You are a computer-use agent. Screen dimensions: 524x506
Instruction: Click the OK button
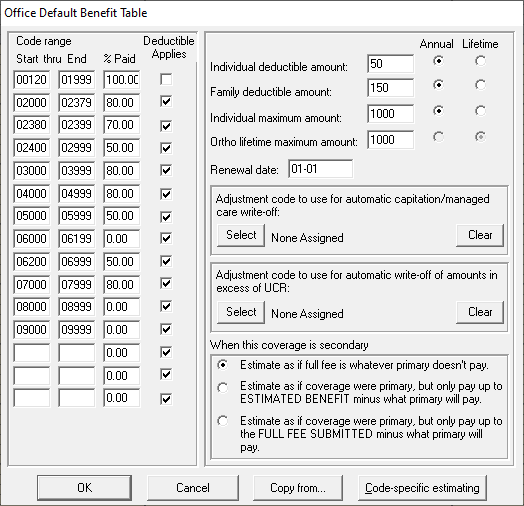coord(85,488)
